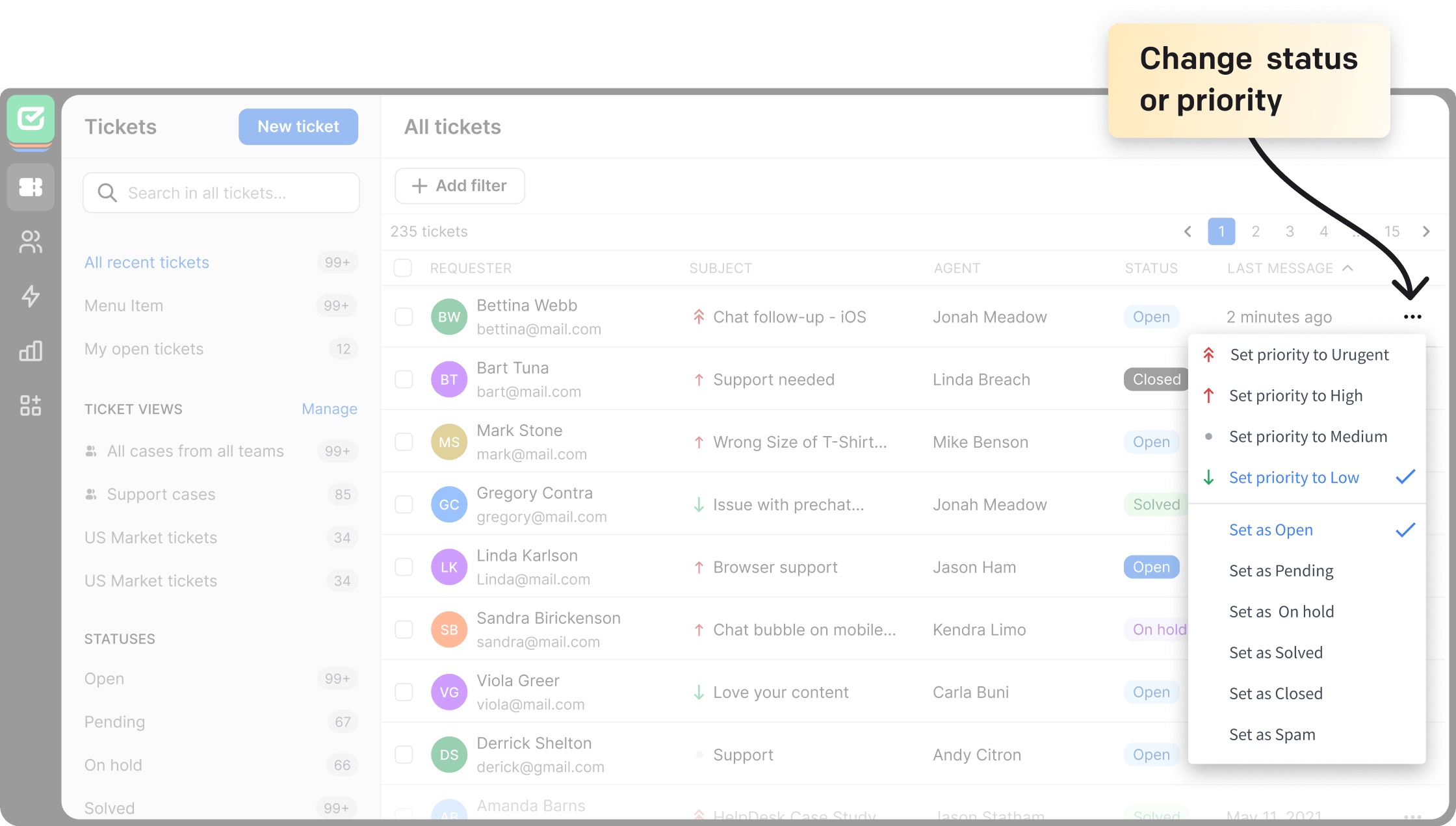Search in all tickets input field
Screen dimensions: 1456x826
[221, 193]
